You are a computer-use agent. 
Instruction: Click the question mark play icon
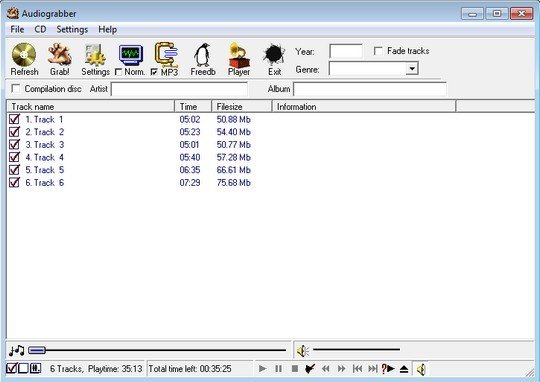[388, 369]
